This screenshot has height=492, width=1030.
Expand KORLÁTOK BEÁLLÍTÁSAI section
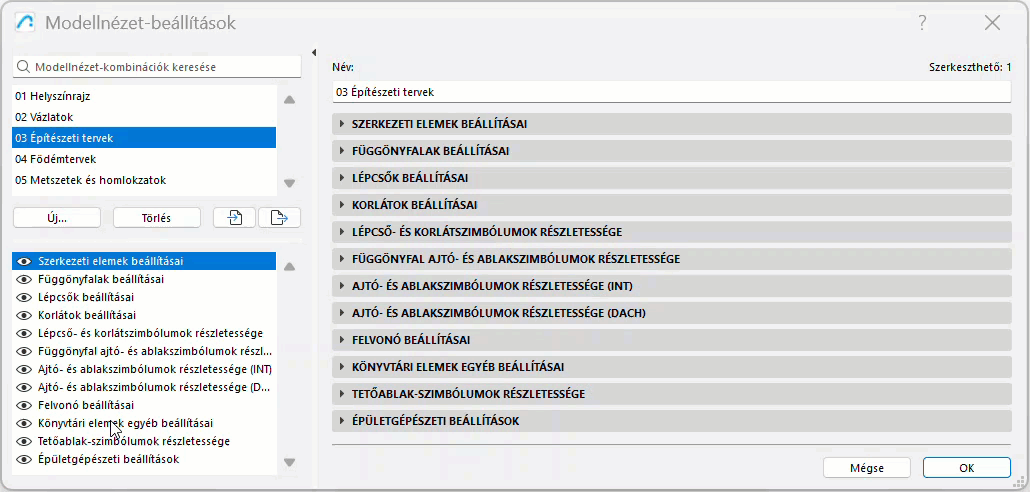(x=671, y=205)
